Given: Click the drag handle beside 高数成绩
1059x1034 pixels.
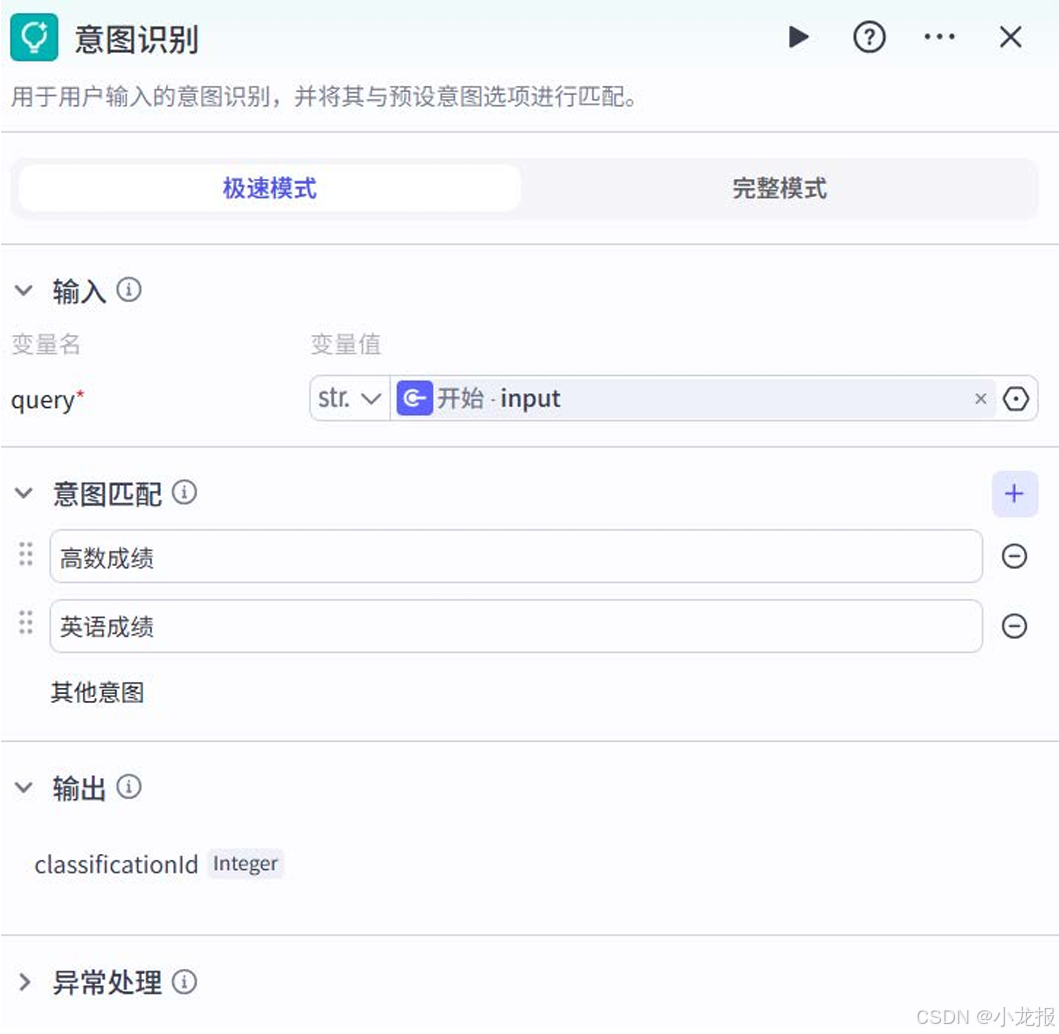Looking at the screenshot, I should [26, 556].
